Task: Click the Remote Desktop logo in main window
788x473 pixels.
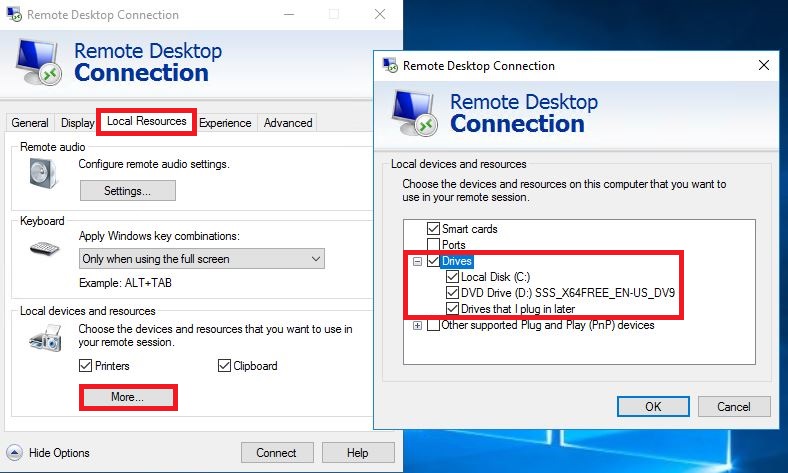Action: 39,61
